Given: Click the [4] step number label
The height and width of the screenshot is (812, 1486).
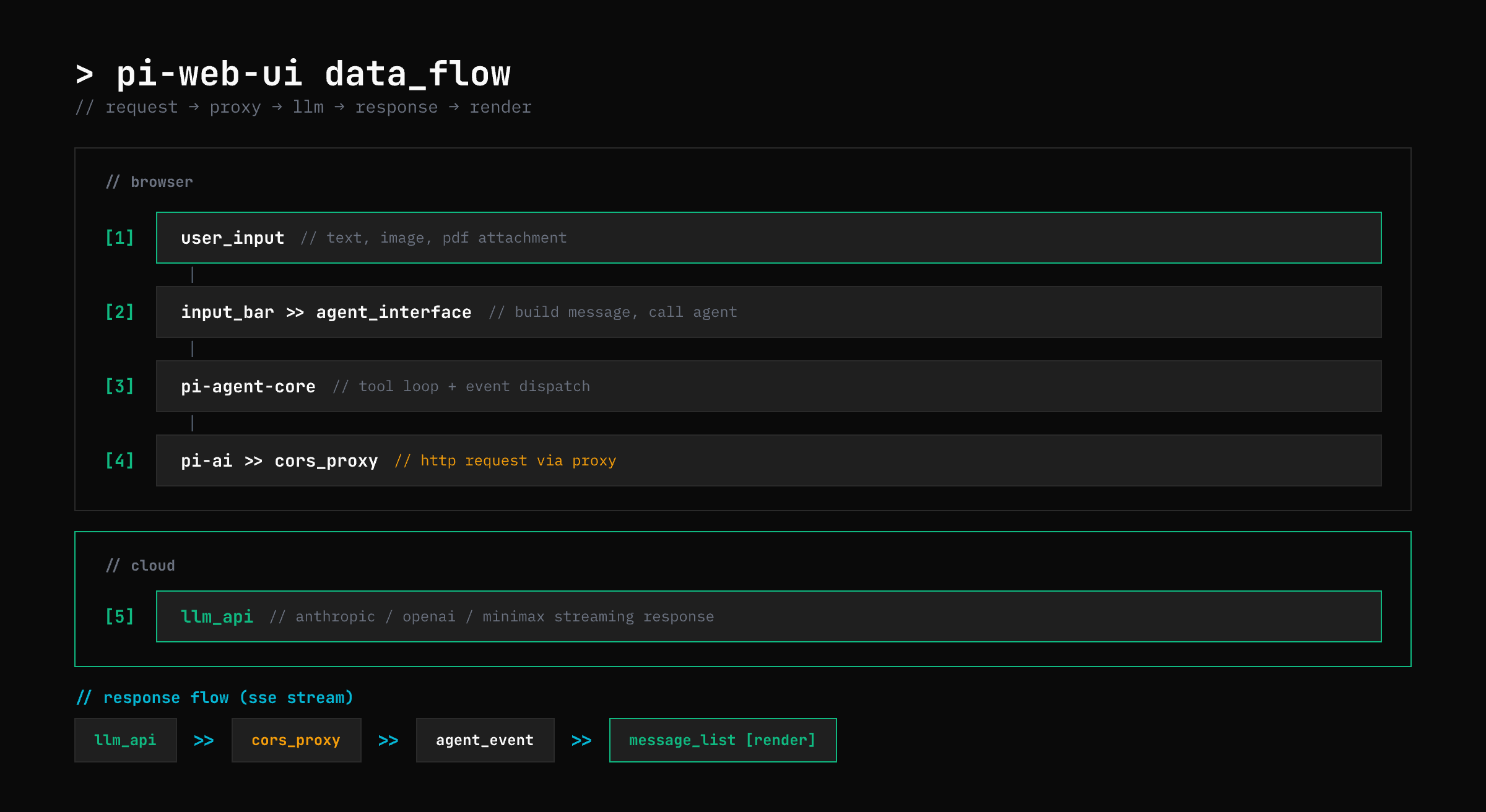Looking at the screenshot, I should pos(119,460).
